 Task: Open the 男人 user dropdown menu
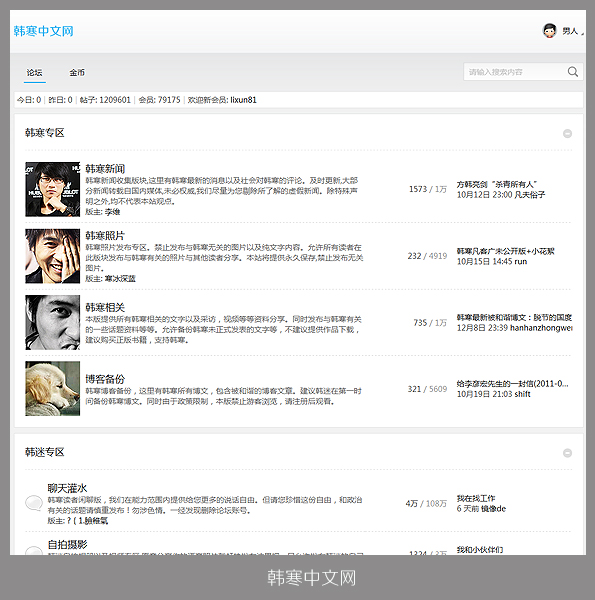coord(573,31)
